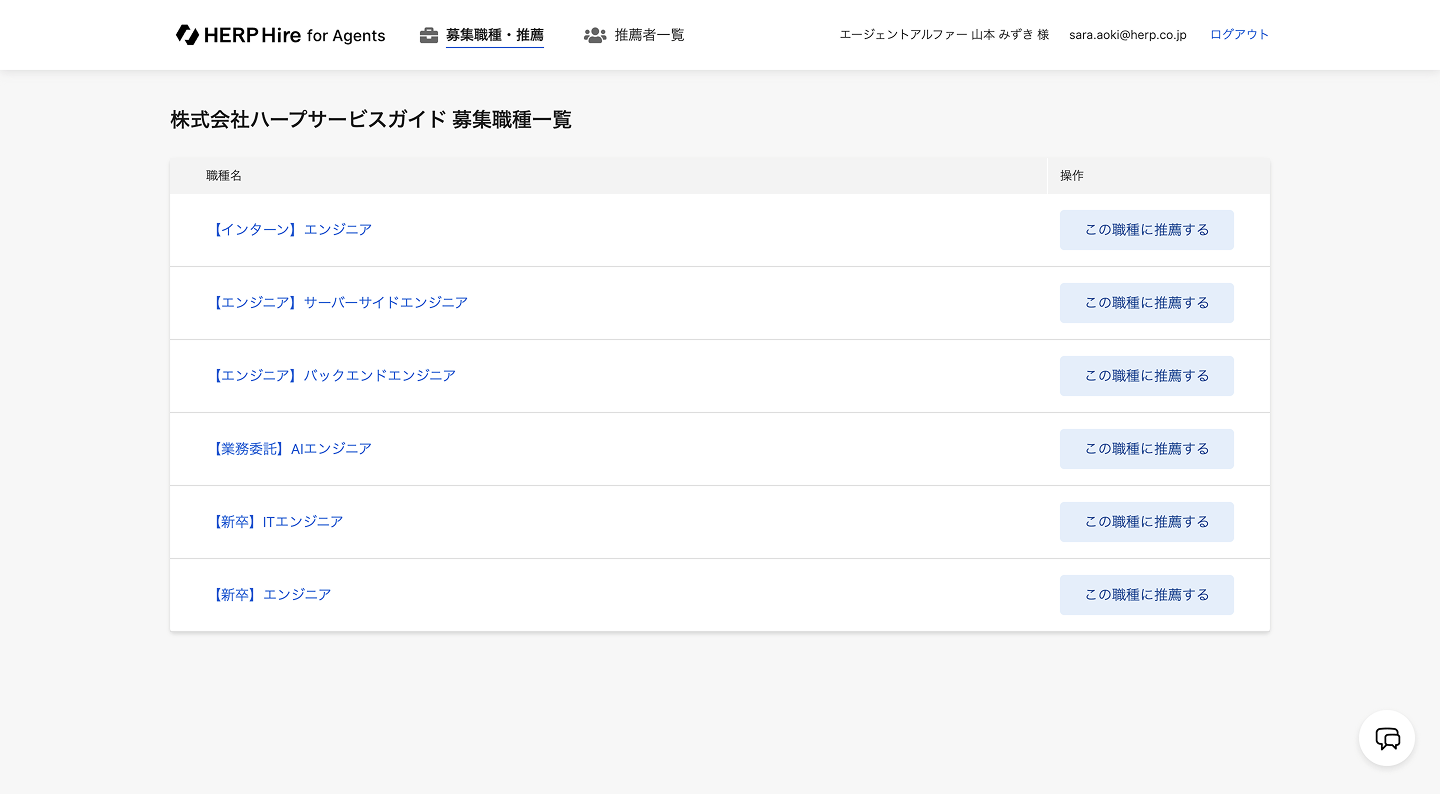Open 【業務委託】AIエンジニア job link
The height and width of the screenshot is (794, 1440).
tap(290, 449)
